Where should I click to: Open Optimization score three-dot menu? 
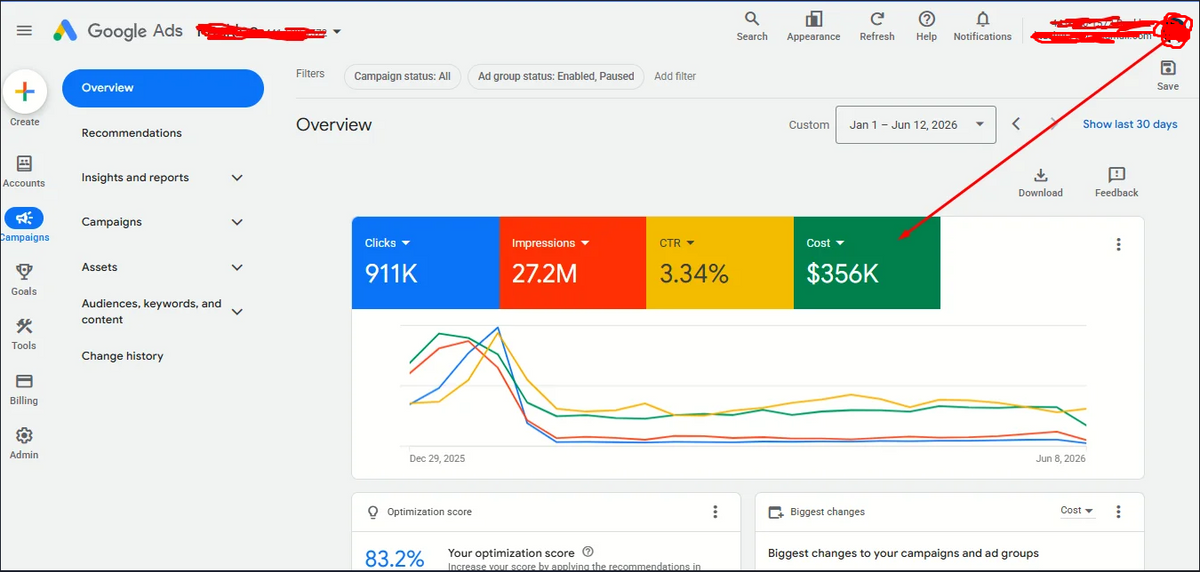point(715,512)
